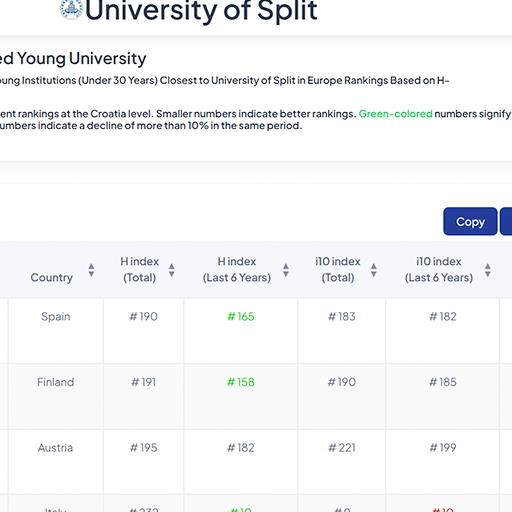
Task: Click the H index (Total) header label
Action: tap(140, 269)
